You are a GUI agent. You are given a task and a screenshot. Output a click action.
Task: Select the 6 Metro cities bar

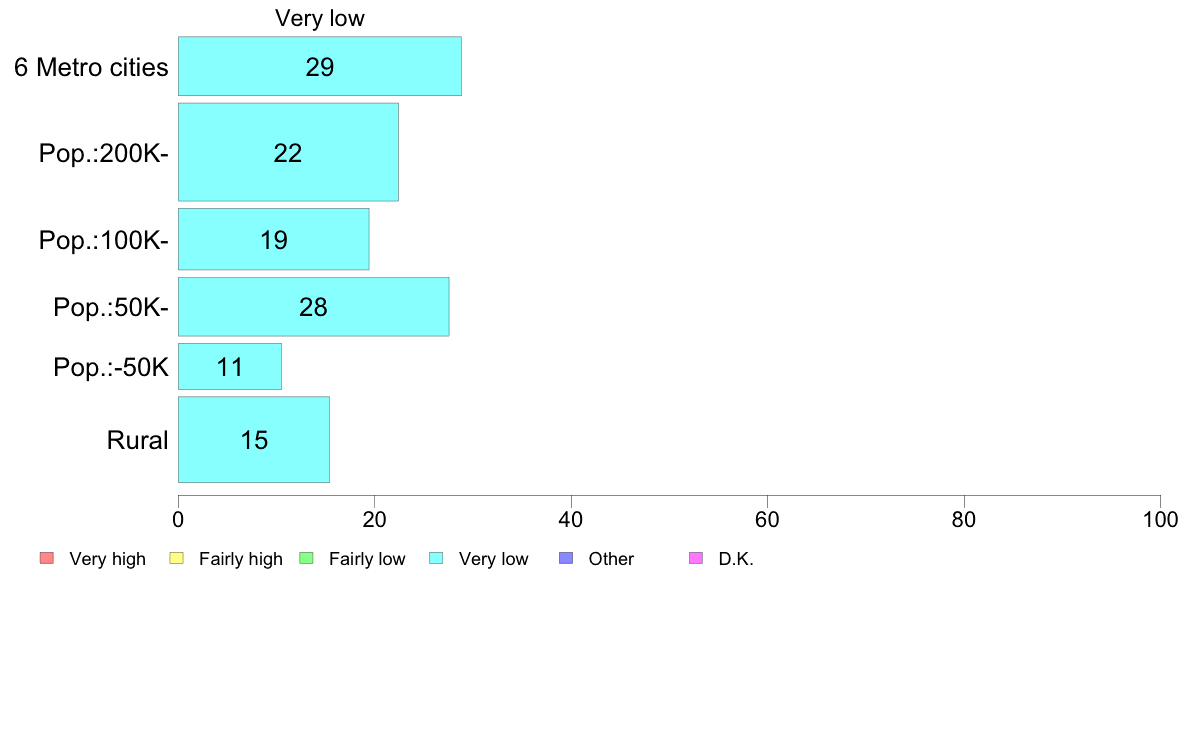(x=320, y=66)
